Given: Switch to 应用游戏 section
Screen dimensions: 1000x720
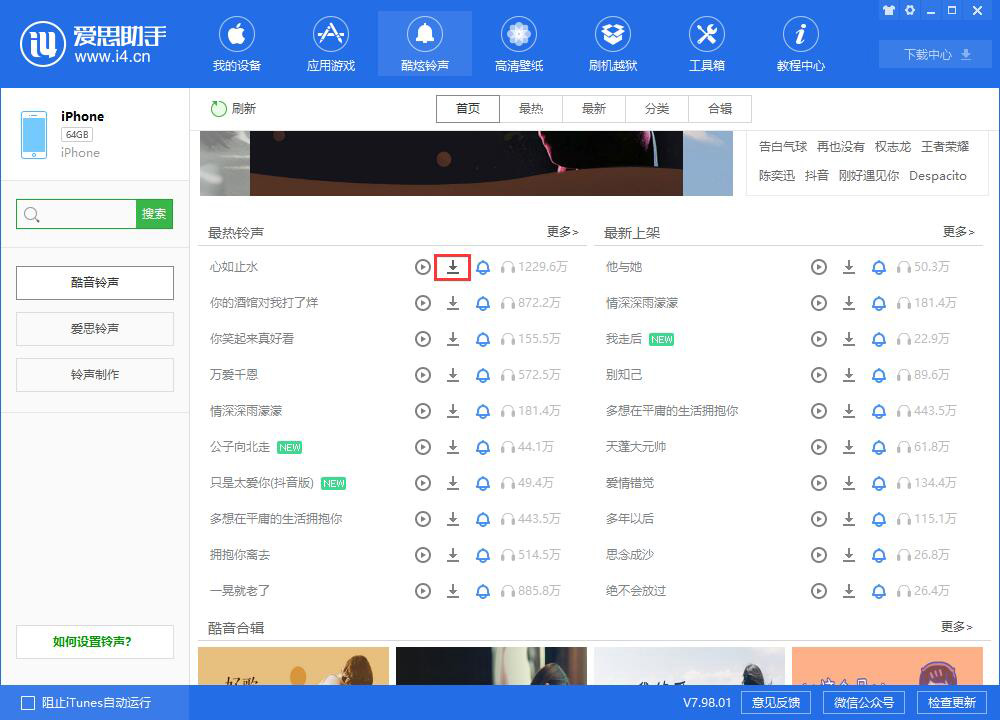Looking at the screenshot, I should (x=330, y=43).
